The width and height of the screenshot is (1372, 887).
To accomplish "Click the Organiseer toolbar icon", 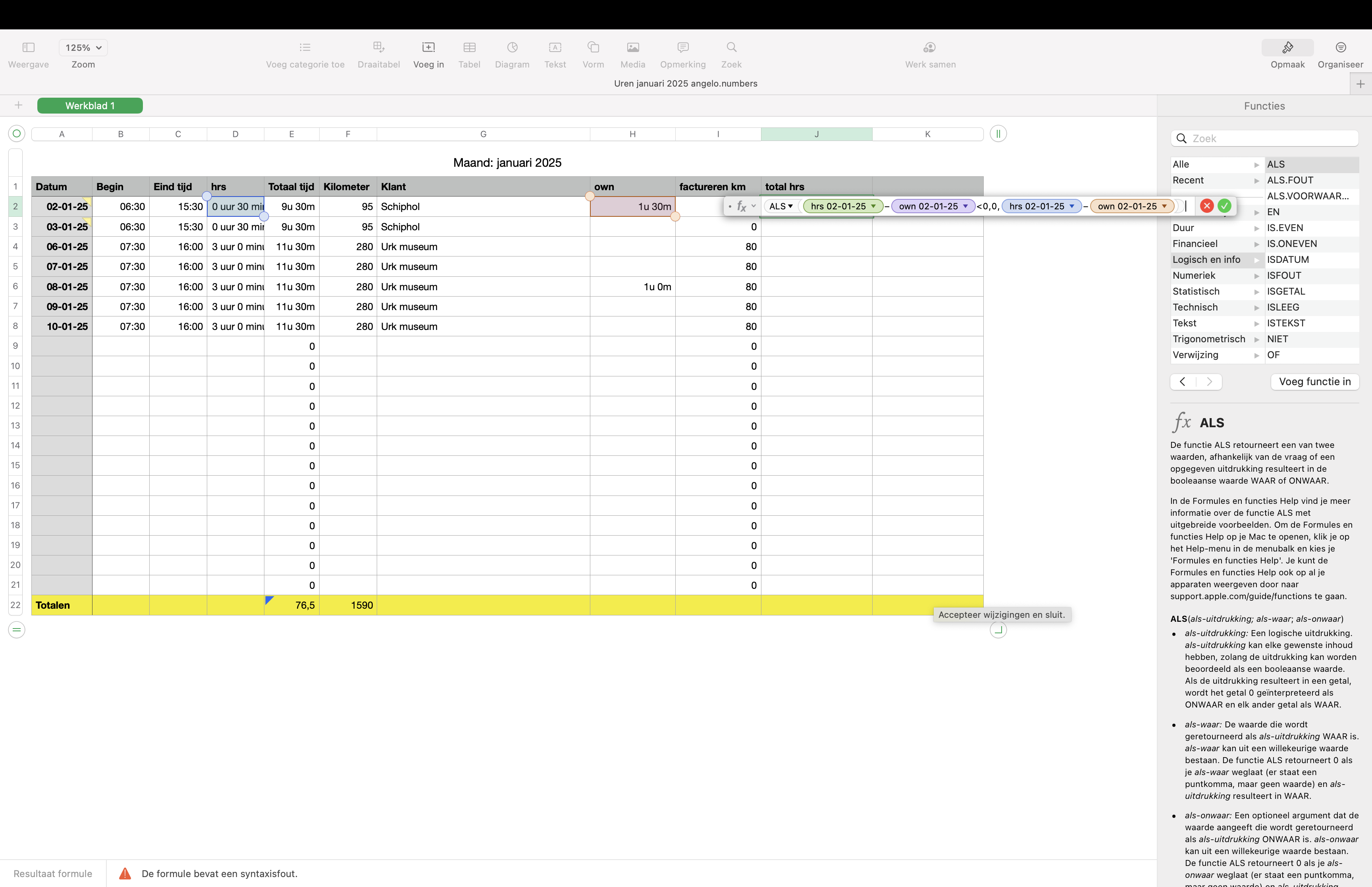I will coord(1340,47).
